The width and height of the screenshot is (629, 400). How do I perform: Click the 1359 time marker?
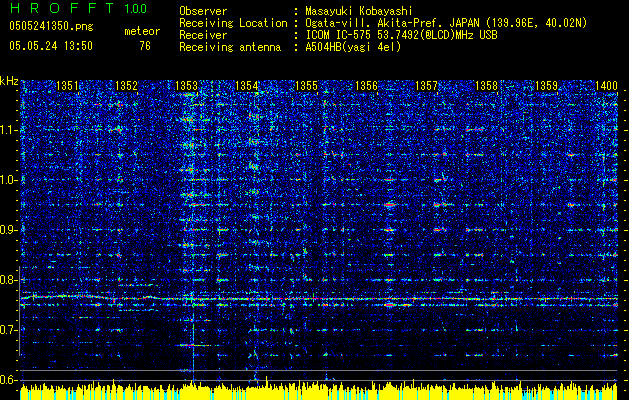point(546,85)
